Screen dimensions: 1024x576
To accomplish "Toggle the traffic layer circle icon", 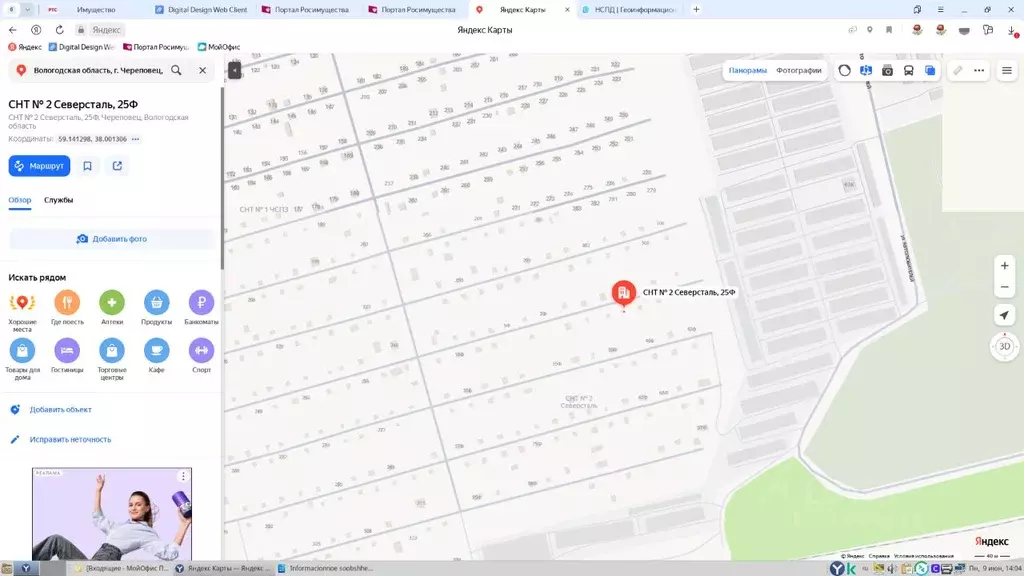I will (x=844, y=71).
